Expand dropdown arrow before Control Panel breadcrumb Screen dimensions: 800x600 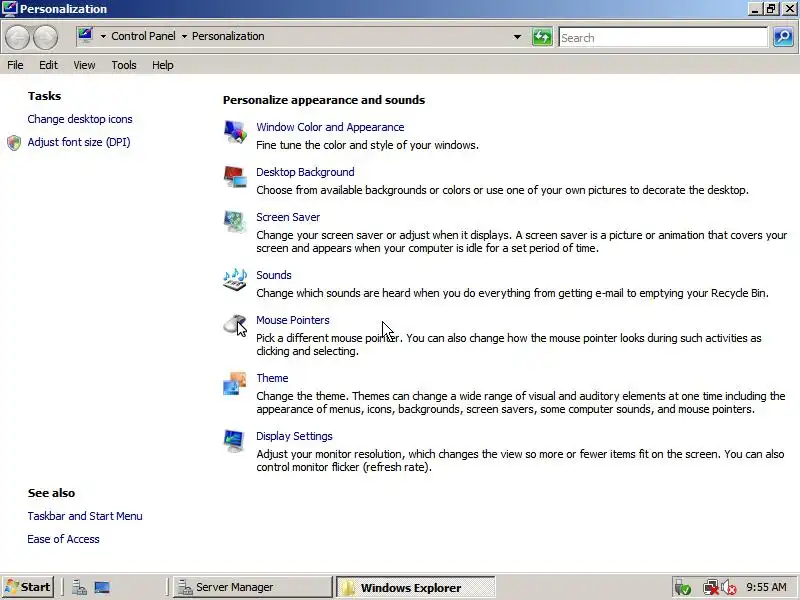click(103, 36)
